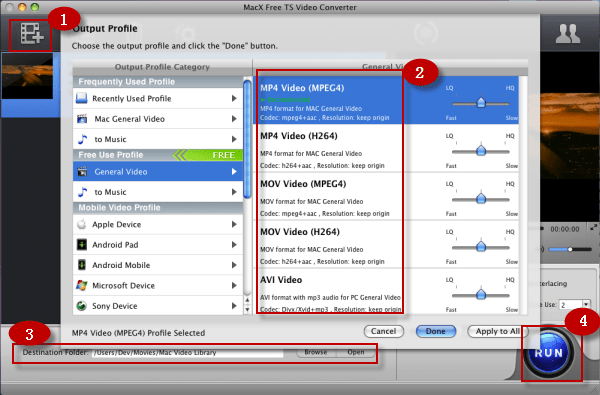This screenshot has width=600, height=395.
Task: Expand the Sony Device submenu arrow
Action: point(234,305)
